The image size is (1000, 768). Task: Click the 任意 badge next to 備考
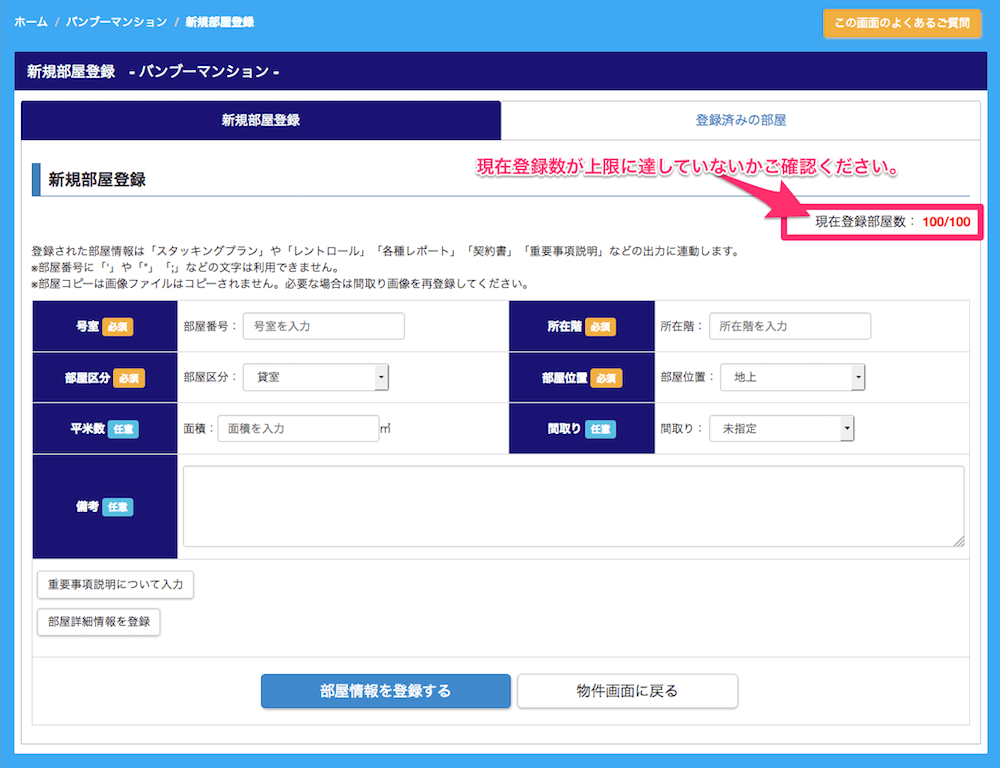click(x=117, y=506)
